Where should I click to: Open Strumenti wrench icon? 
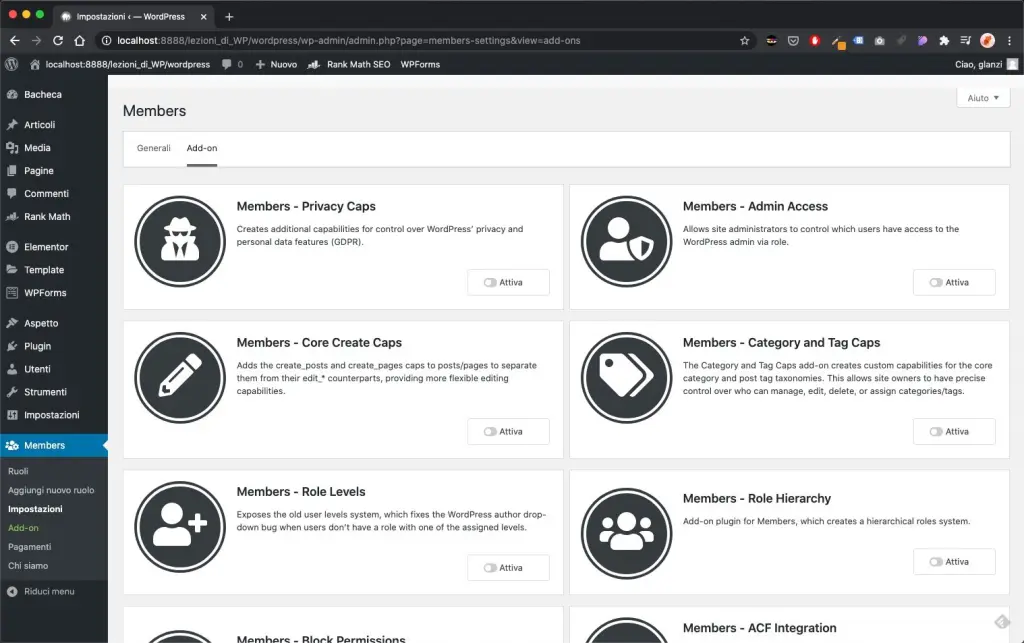12,392
